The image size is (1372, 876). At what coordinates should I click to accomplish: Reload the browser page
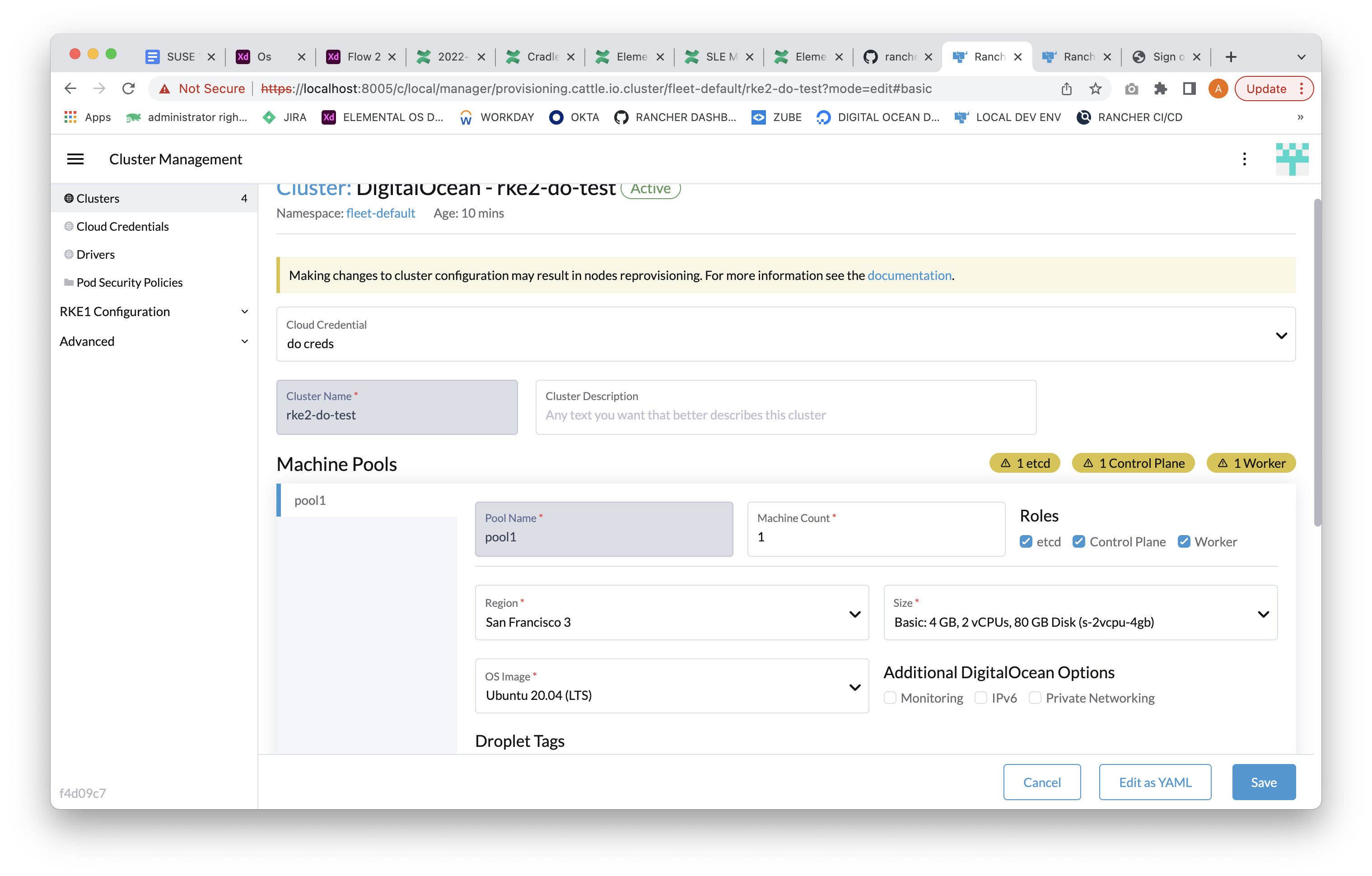coord(129,89)
